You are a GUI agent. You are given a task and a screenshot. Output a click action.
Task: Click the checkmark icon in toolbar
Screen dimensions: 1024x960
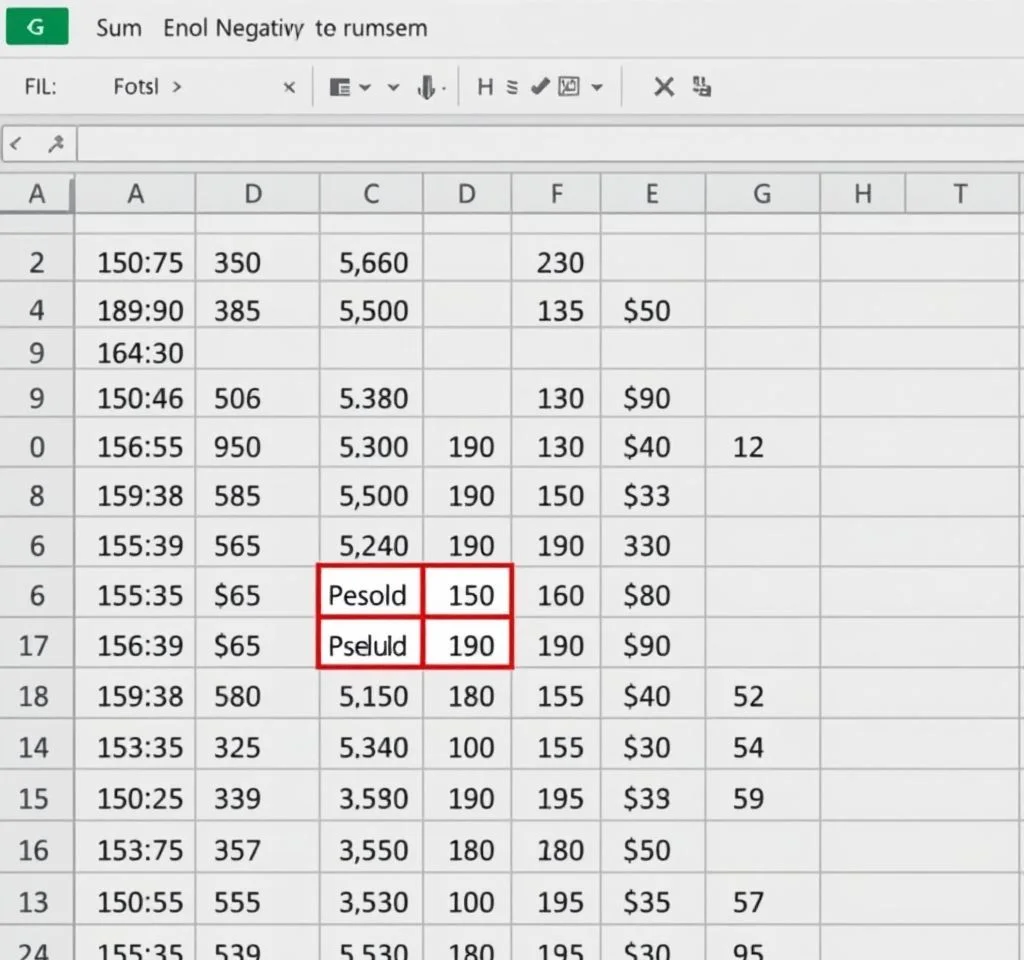pos(540,88)
